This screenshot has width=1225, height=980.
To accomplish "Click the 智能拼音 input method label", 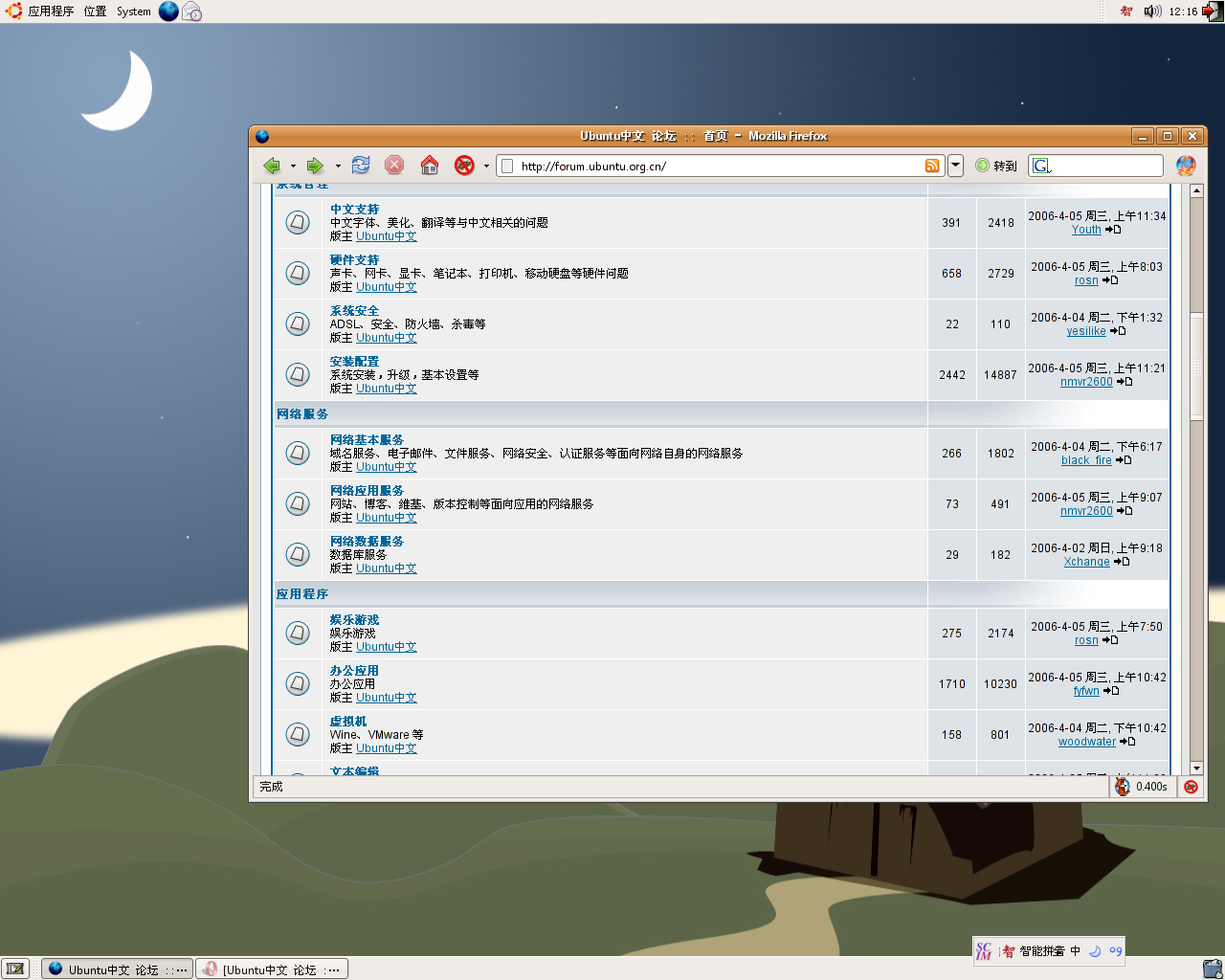I will pyautogui.click(x=1042, y=951).
